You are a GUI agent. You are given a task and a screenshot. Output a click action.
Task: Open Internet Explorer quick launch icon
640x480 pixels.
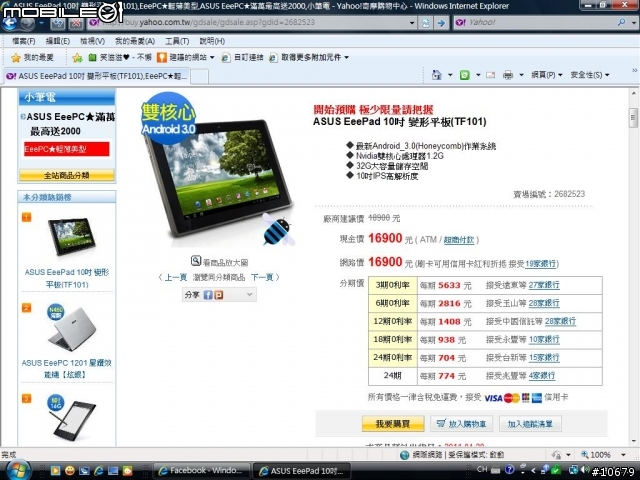[98, 471]
